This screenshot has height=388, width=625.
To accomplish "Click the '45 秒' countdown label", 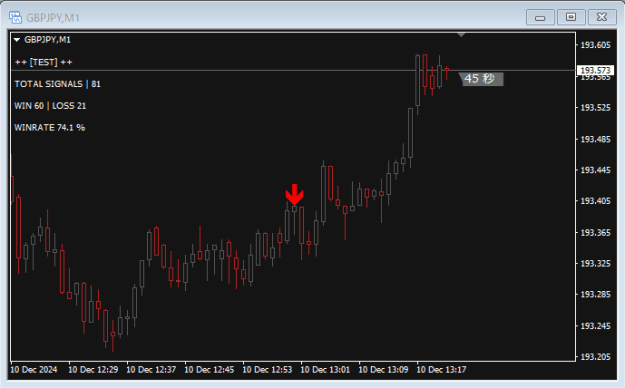I will tap(481, 79).
